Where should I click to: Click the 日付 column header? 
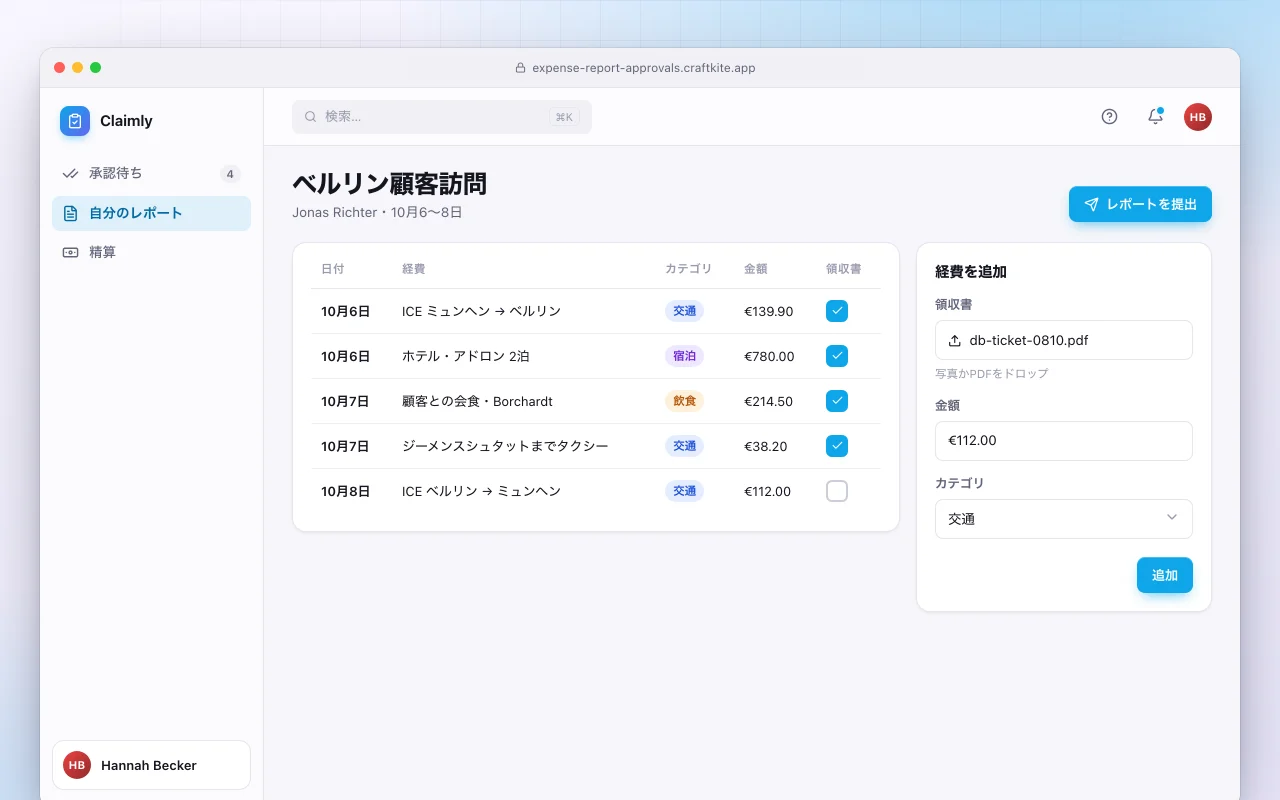point(333,269)
